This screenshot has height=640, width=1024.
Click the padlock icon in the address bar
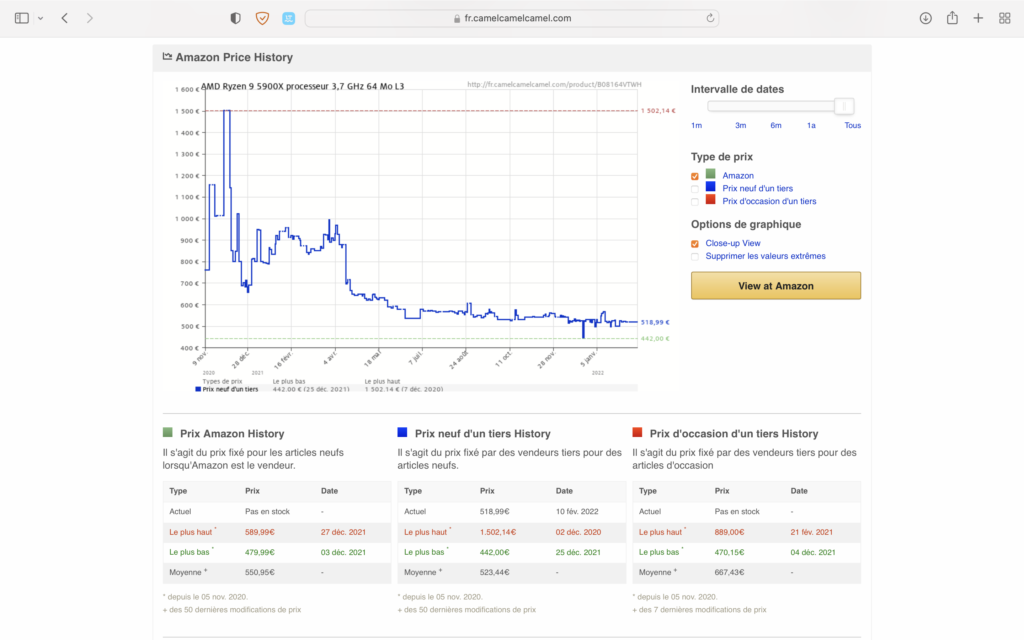pos(457,18)
